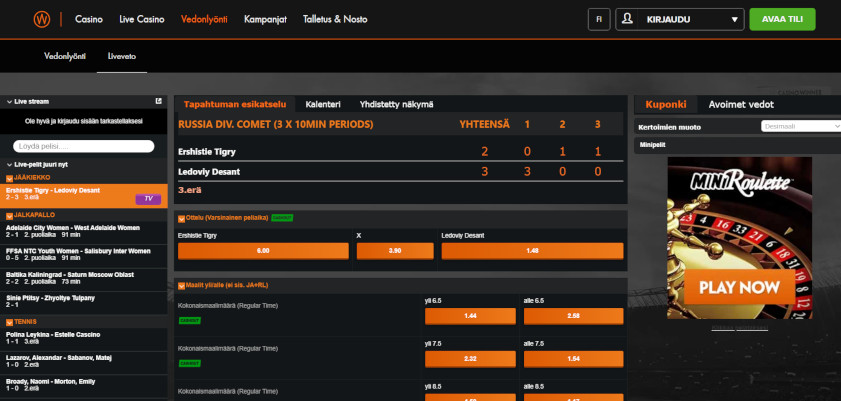This screenshot has height=401, width=841.
Task: Open the Kertoimien muoto Desimaali dropdown
Action: [800, 127]
